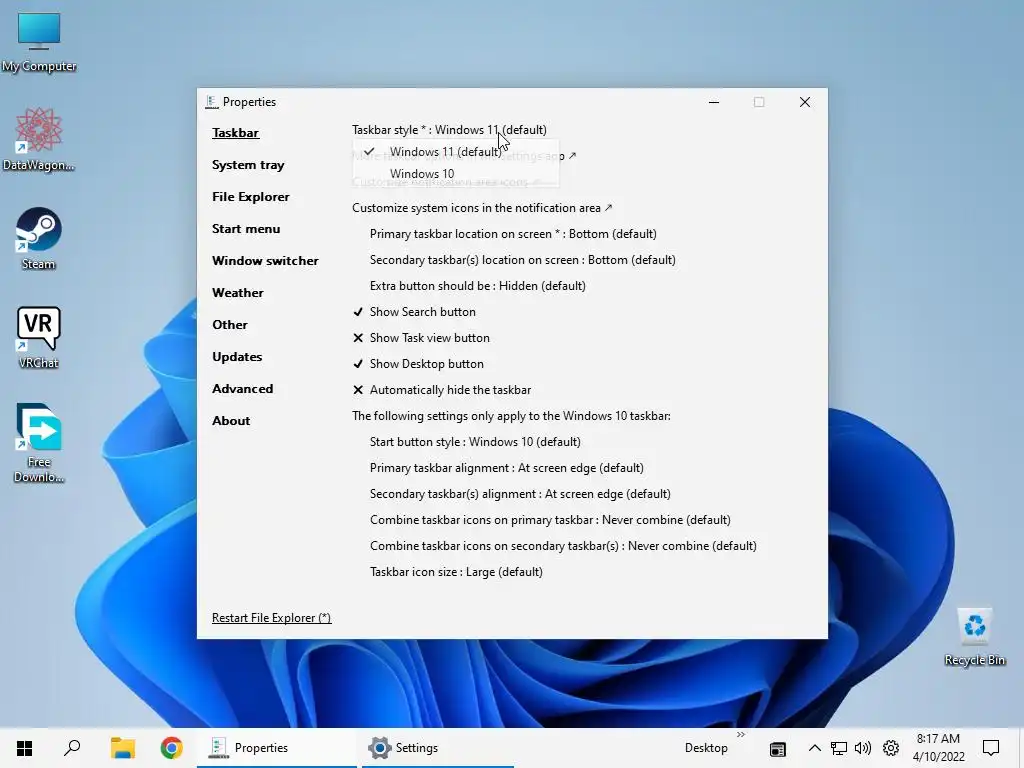Open the Window switcher section
The image size is (1024, 768).
(265, 261)
